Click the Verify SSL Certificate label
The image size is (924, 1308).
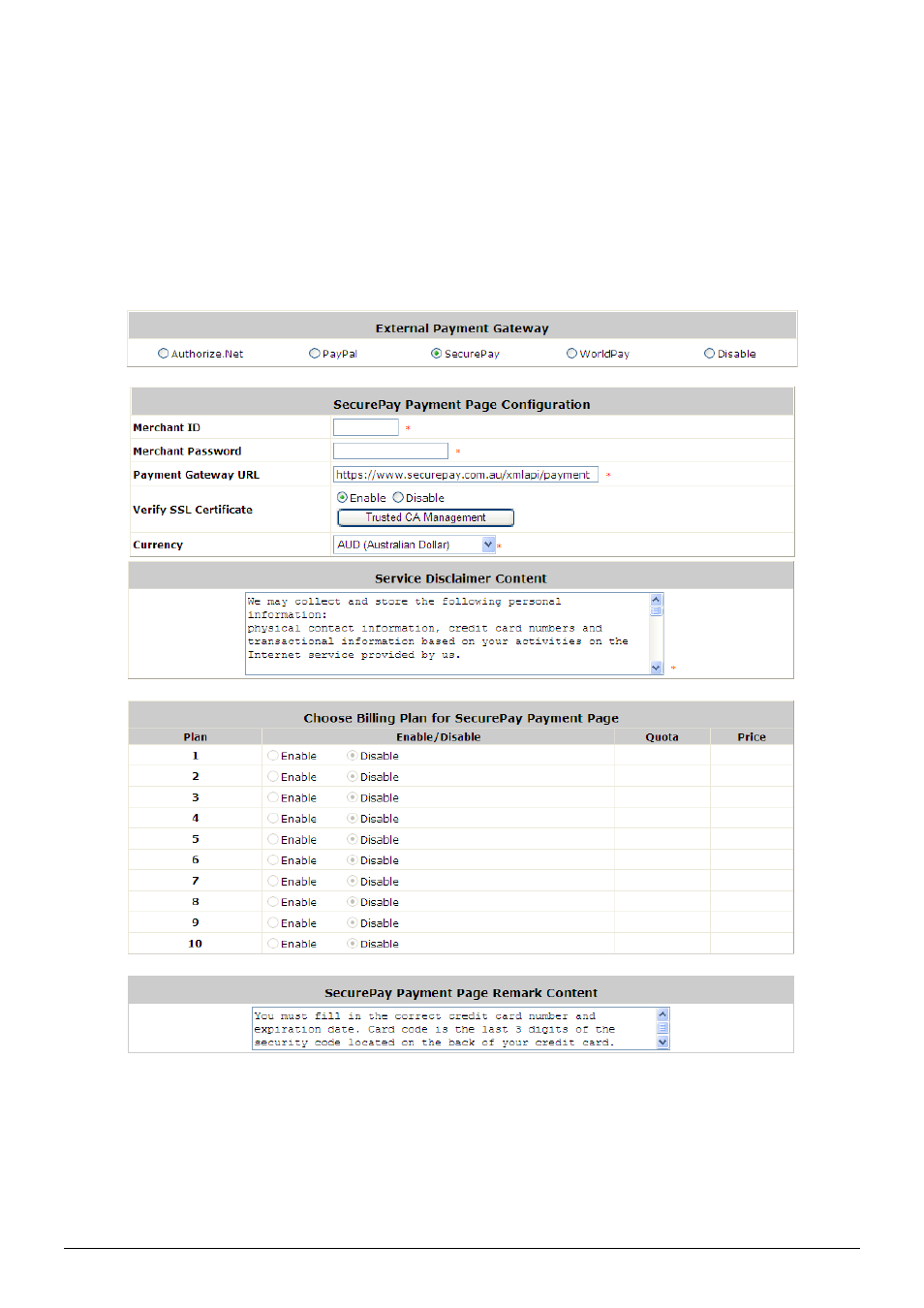[x=193, y=510]
